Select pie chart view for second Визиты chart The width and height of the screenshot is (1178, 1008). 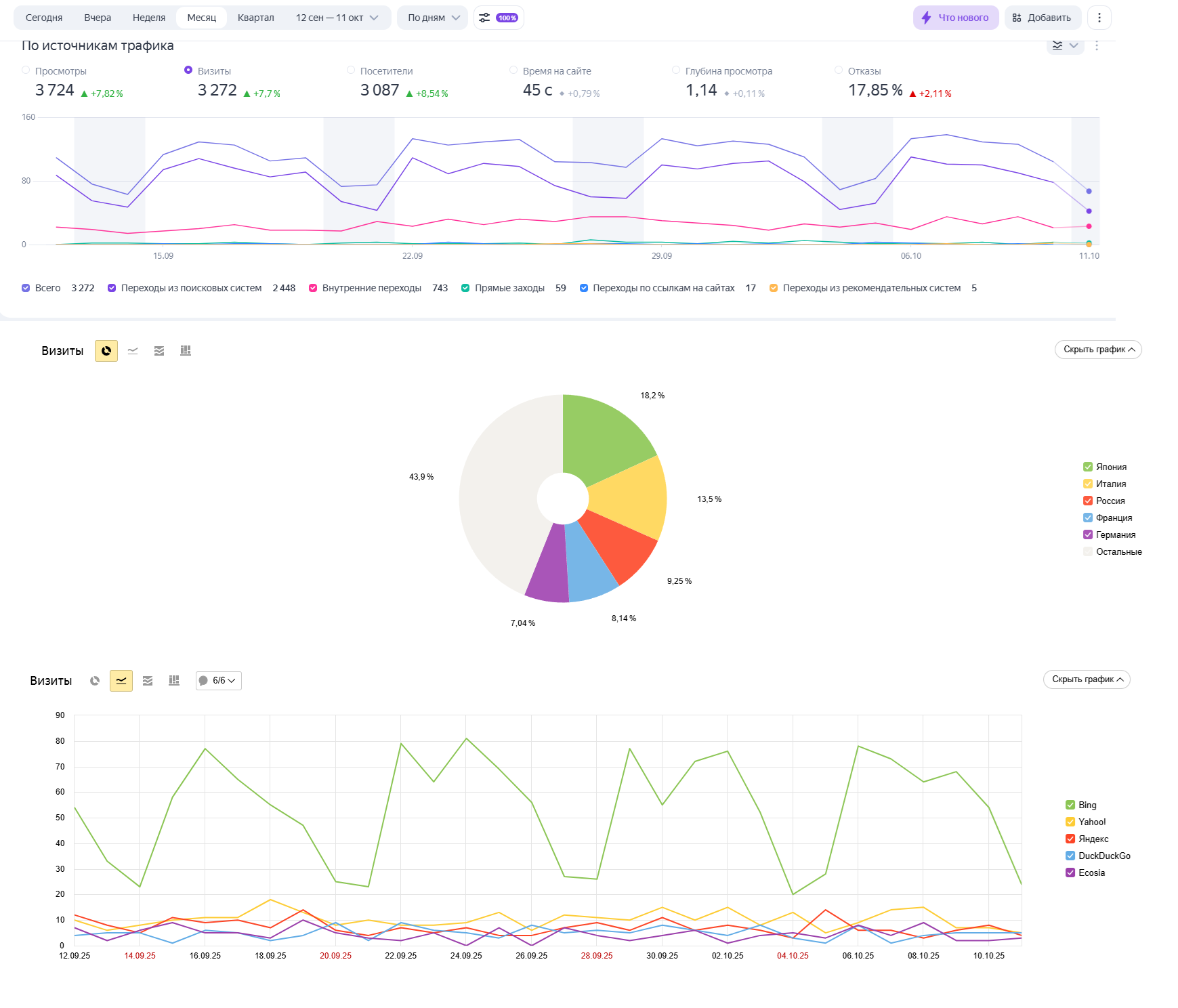click(95, 681)
